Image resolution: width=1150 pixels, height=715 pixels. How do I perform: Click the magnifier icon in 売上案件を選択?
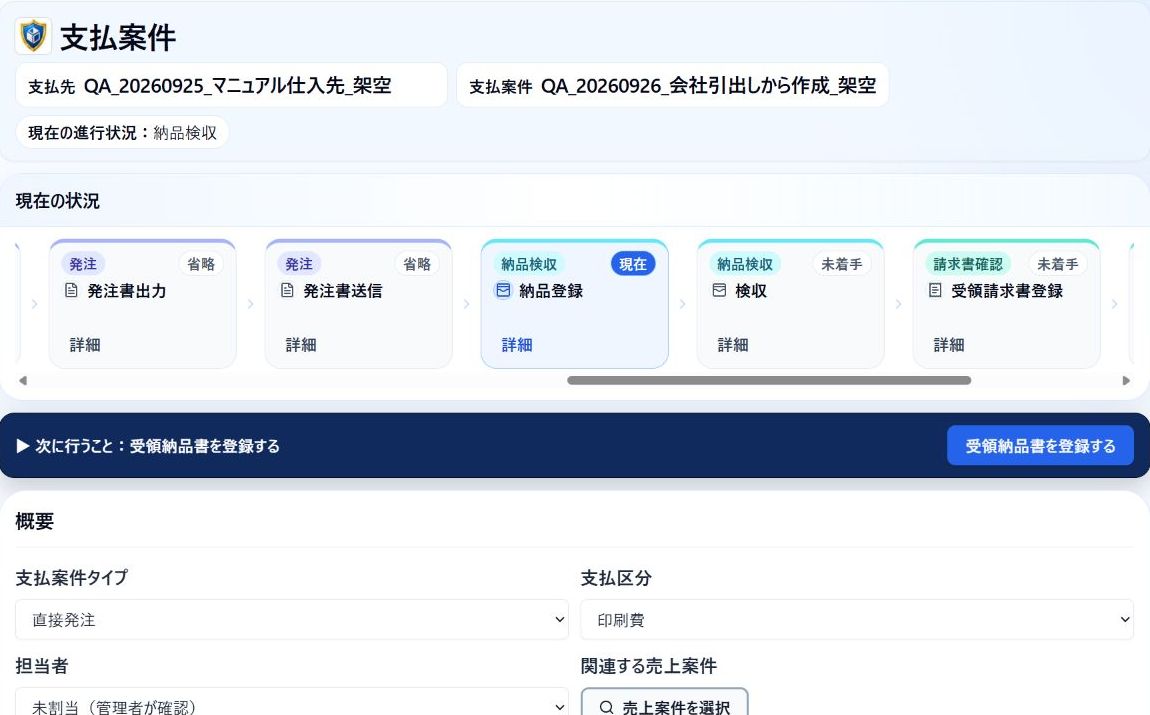(607, 707)
